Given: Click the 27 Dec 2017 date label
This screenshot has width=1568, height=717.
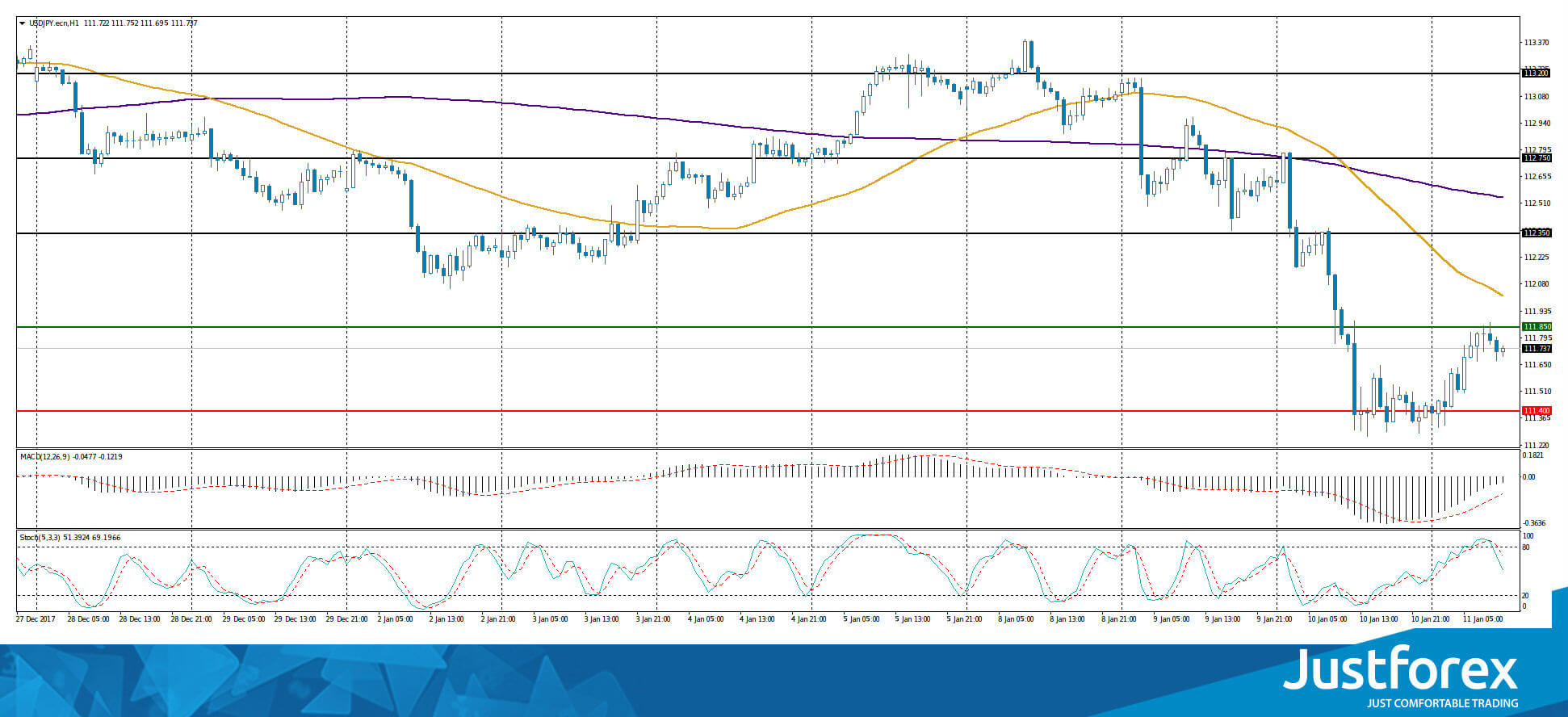Looking at the screenshot, I should click(36, 619).
